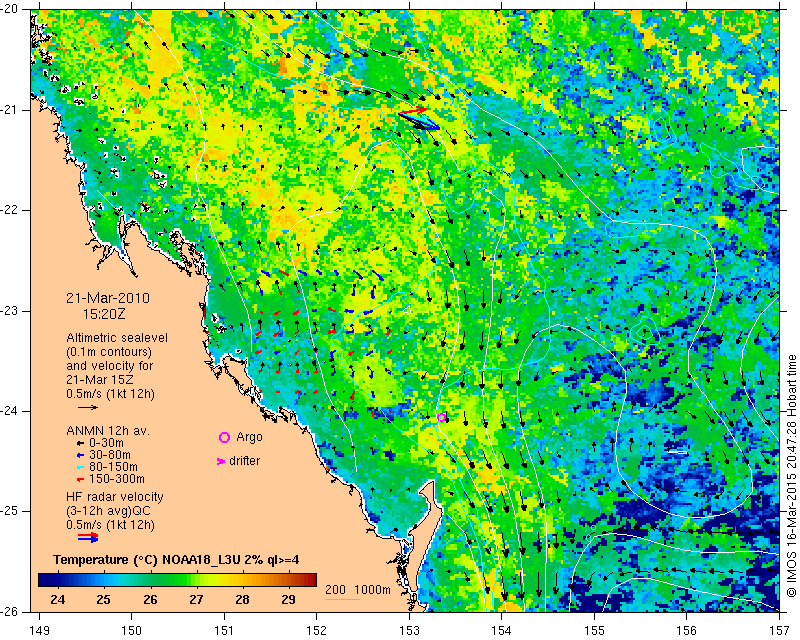The height and width of the screenshot is (640, 800).
Task: Click the Argo float marker on the map
Action: coord(441,417)
